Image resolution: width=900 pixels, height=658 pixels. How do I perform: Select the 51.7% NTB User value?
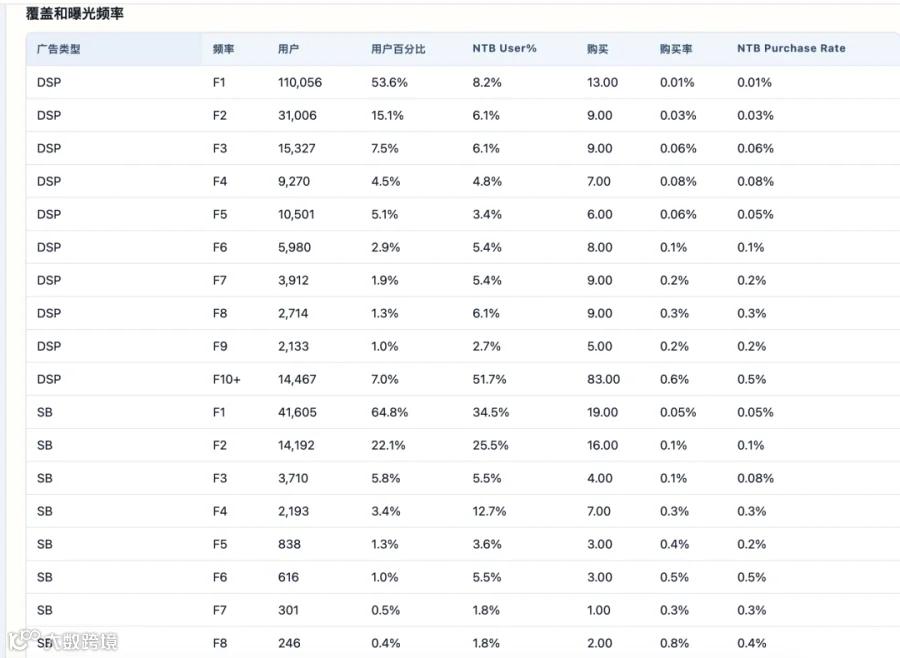489,379
